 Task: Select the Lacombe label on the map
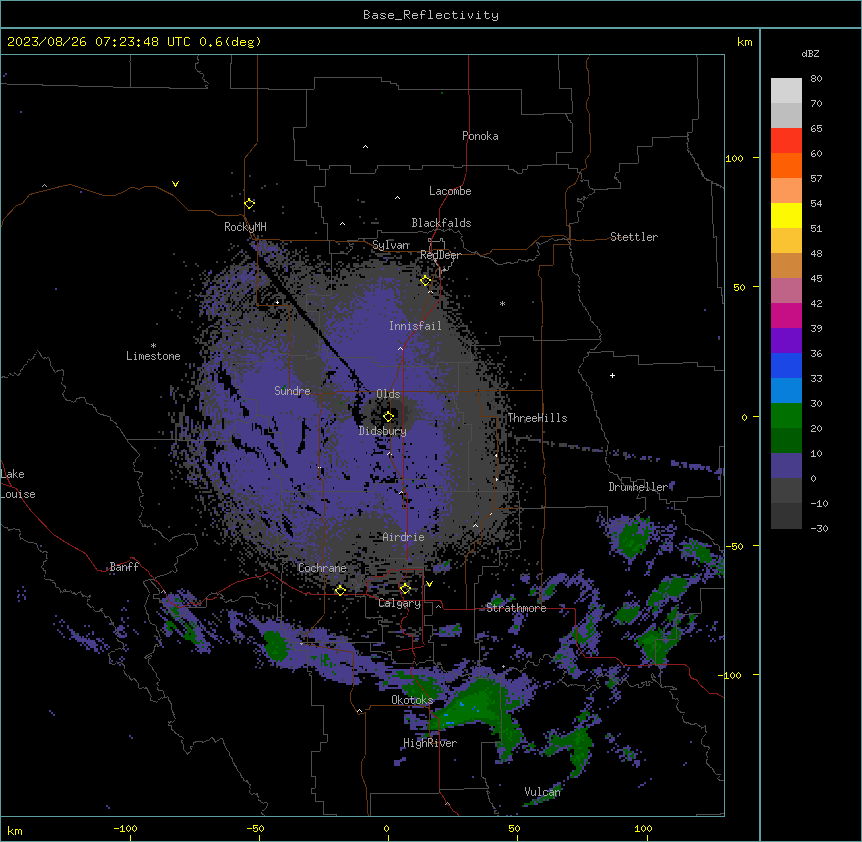click(x=450, y=191)
